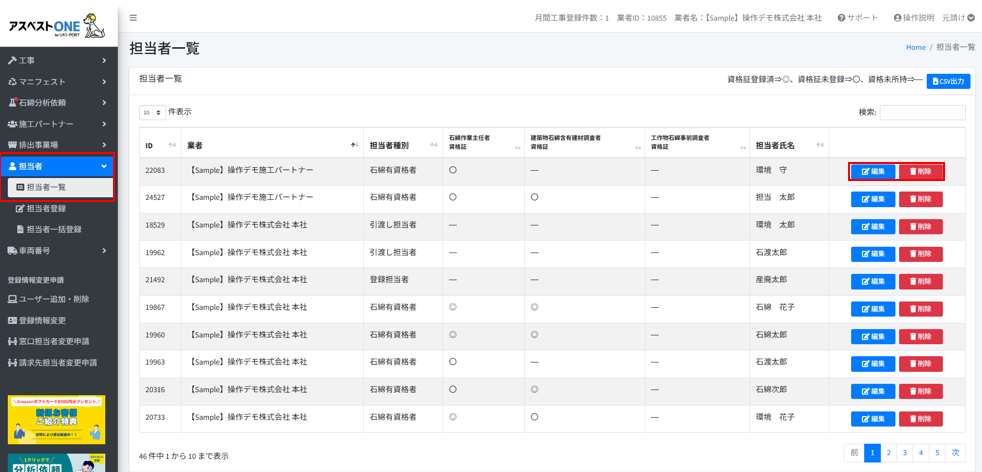Collapse the 担当者 sidebar section
Image resolution: width=982 pixels, height=472 pixels.
(x=57, y=166)
